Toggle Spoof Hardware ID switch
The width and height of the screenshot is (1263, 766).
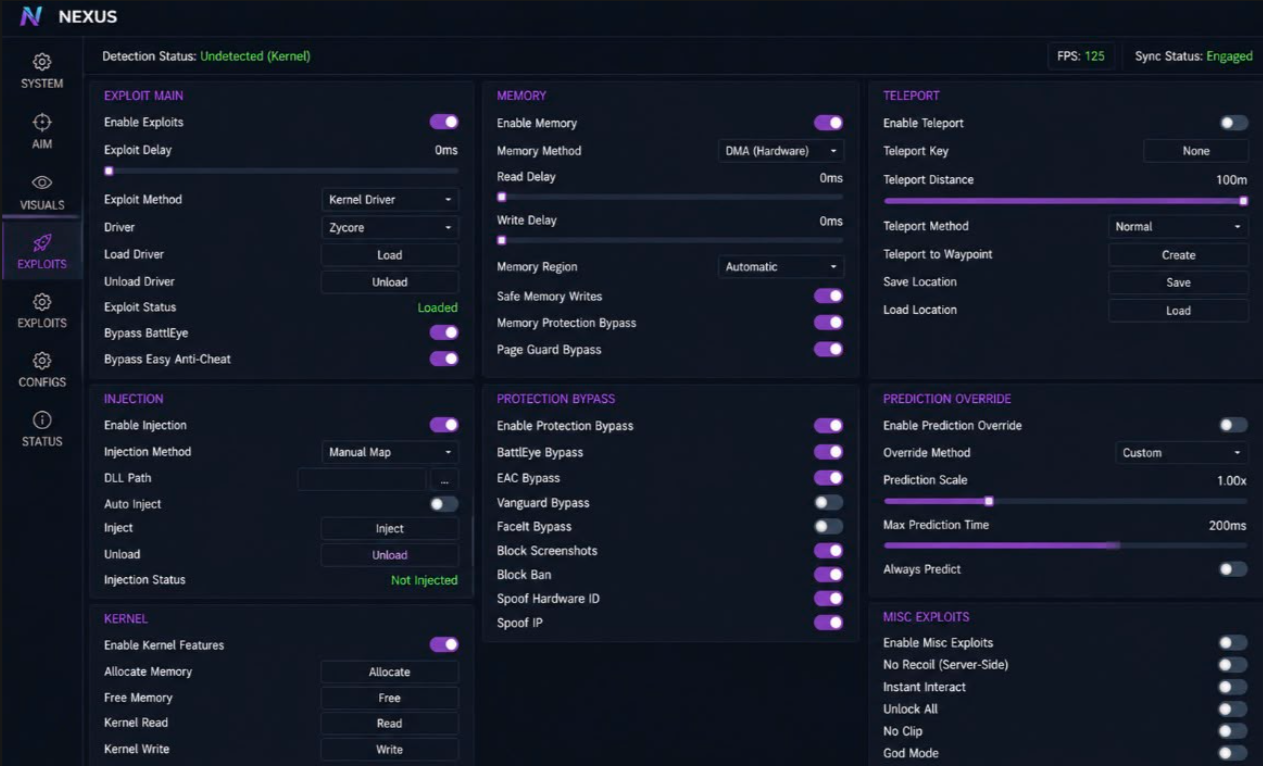click(x=828, y=599)
